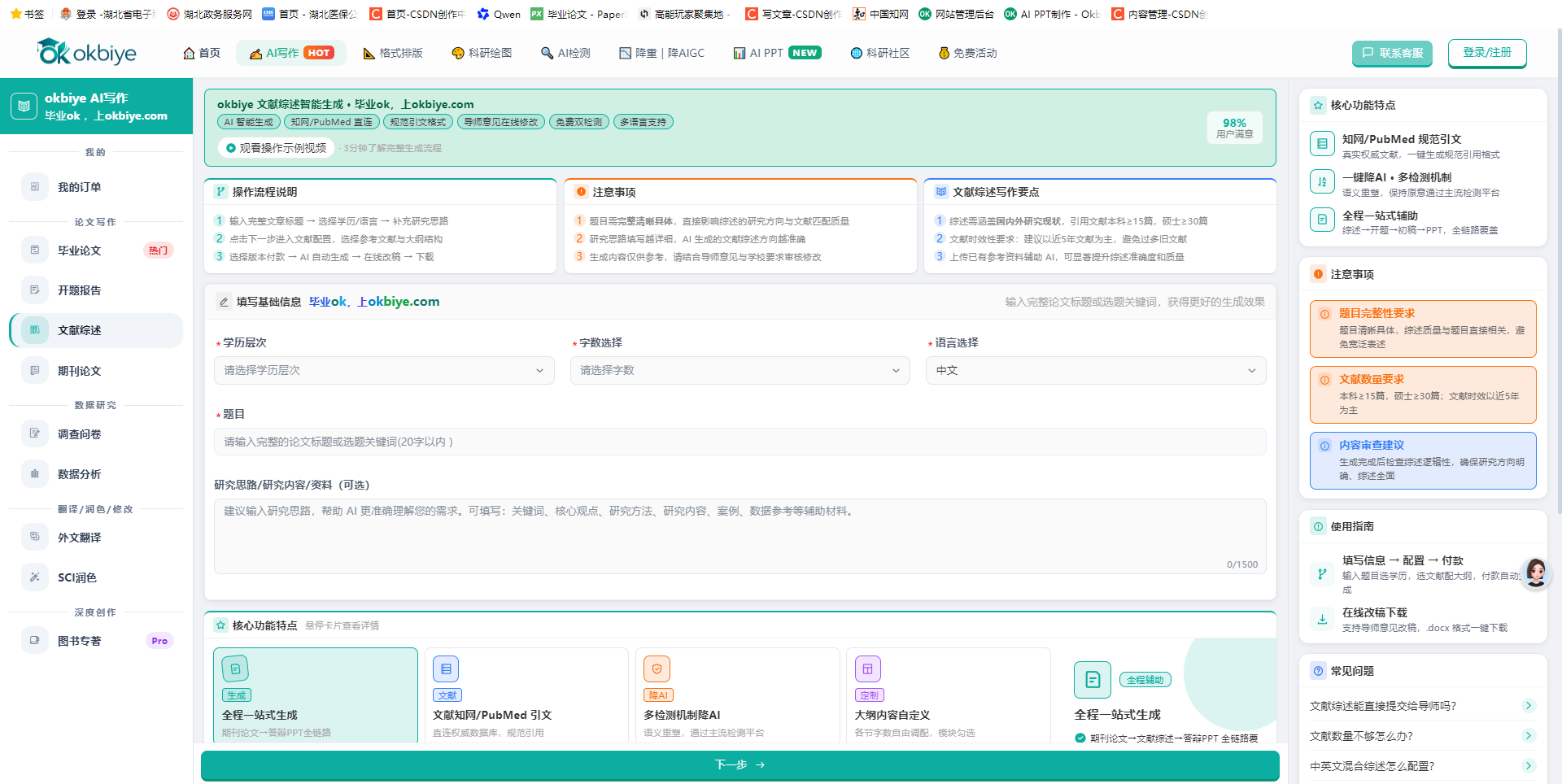Click the 规范引文格式 tag
The width and height of the screenshot is (1562, 784).
pos(418,122)
